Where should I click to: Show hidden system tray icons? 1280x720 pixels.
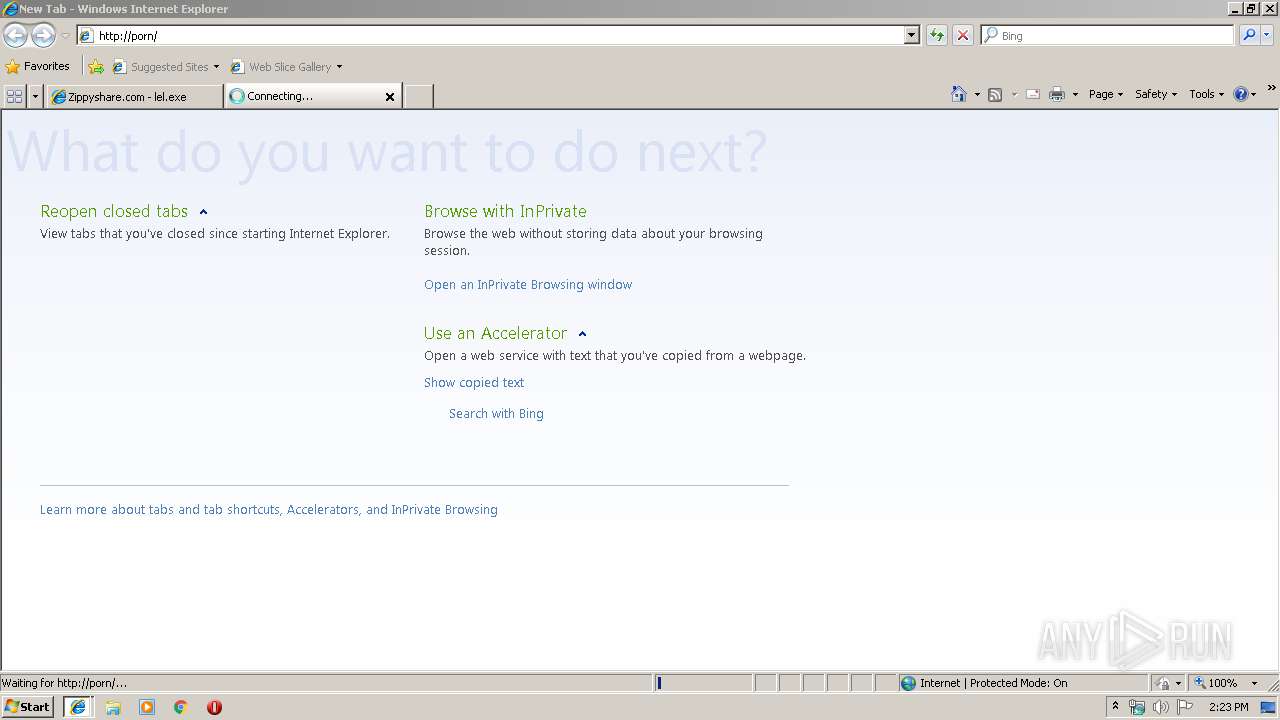(1115, 707)
